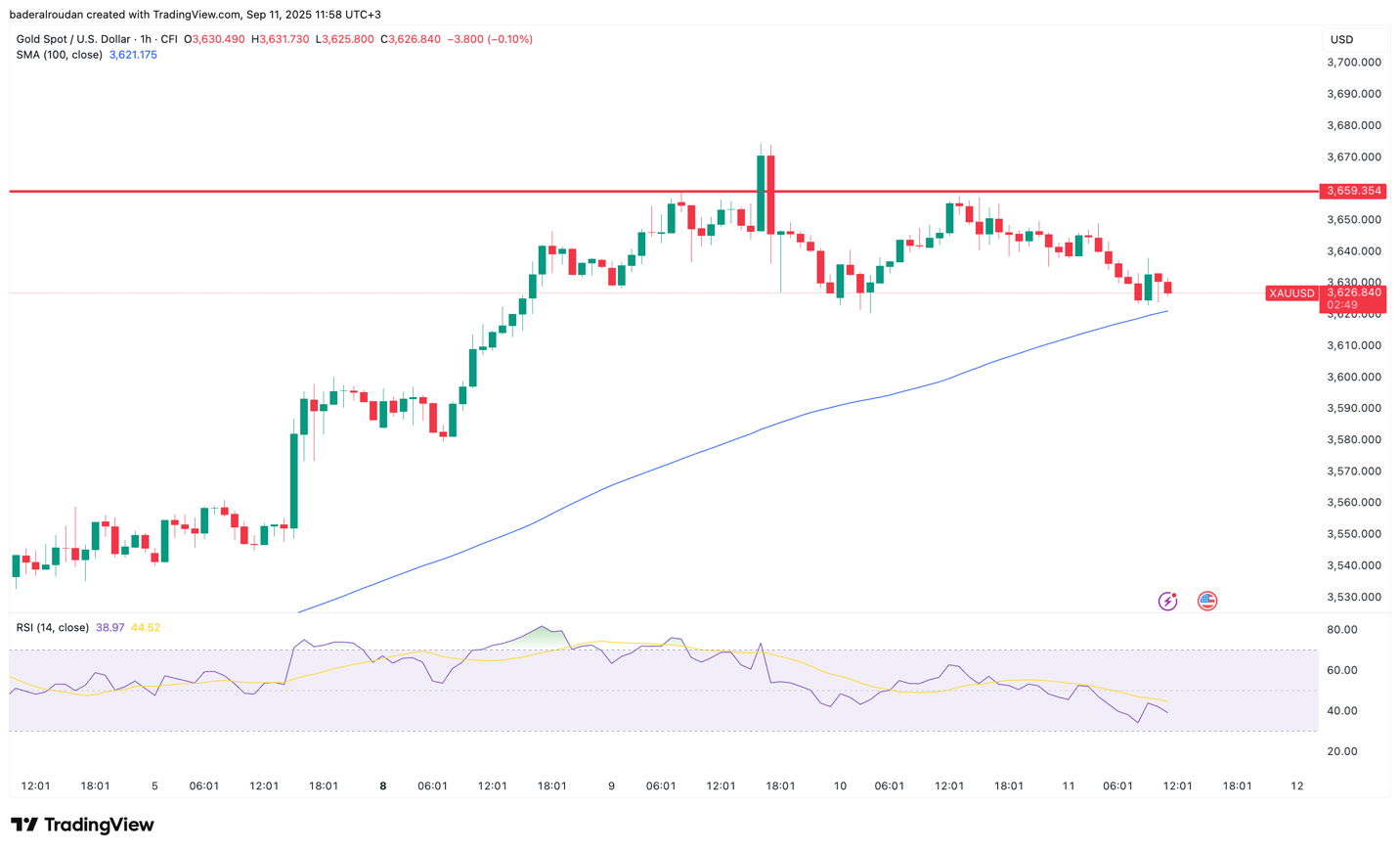The image size is (1400, 852).
Task: Click the red 3,659.354 horizontal line label
Action: pos(1355,192)
